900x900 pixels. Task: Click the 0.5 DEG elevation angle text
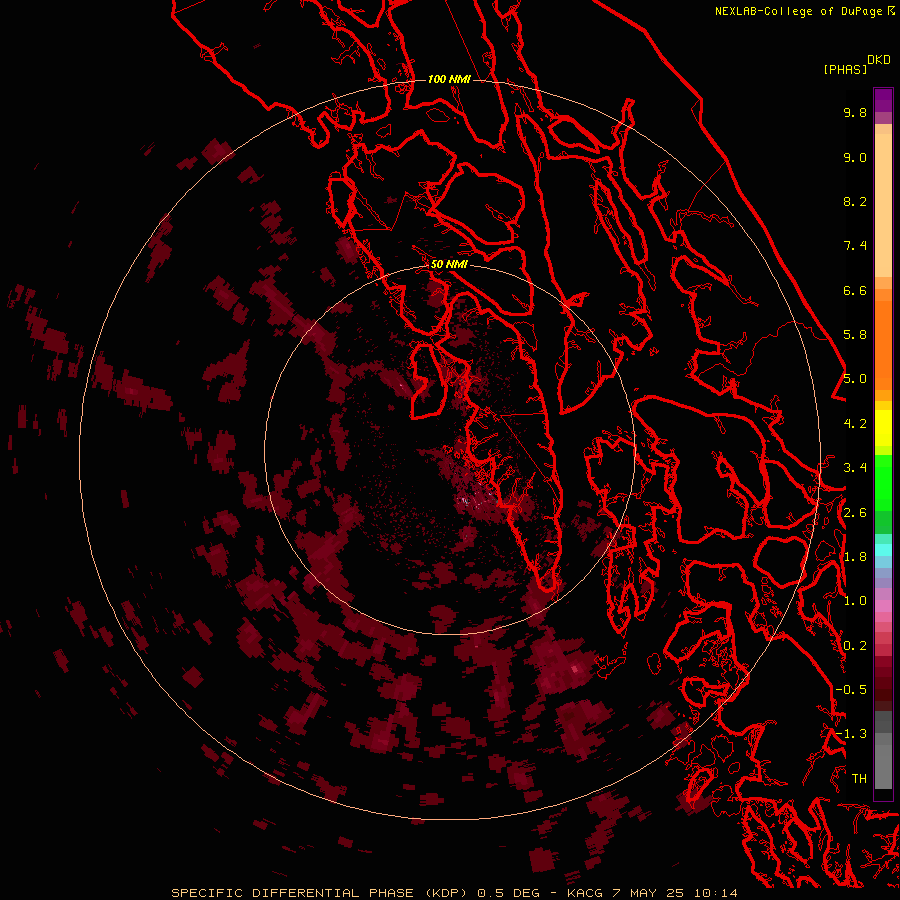509,893
